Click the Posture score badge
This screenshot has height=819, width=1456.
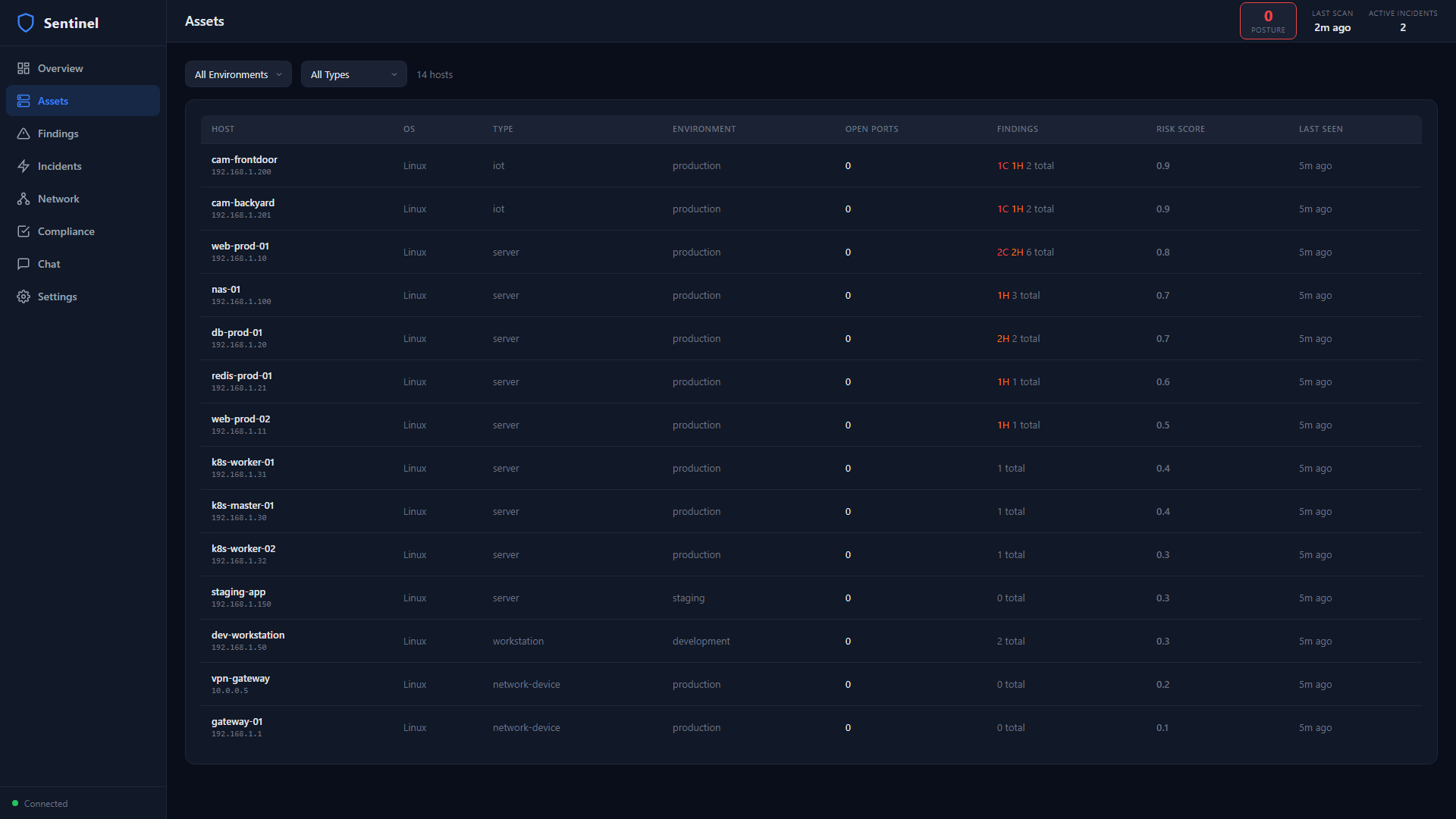1268,21
